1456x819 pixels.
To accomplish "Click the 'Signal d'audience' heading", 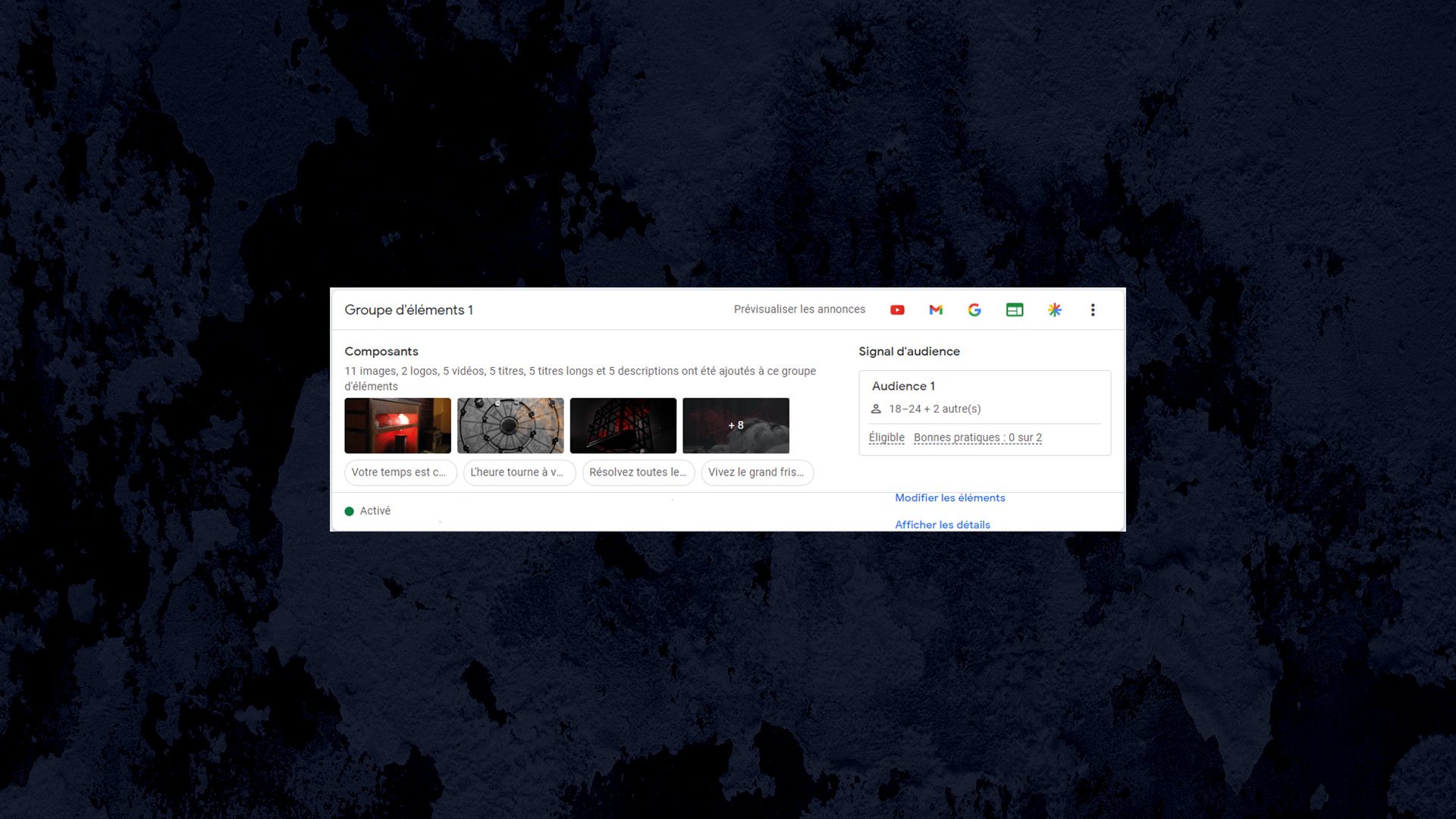I will (909, 351).
